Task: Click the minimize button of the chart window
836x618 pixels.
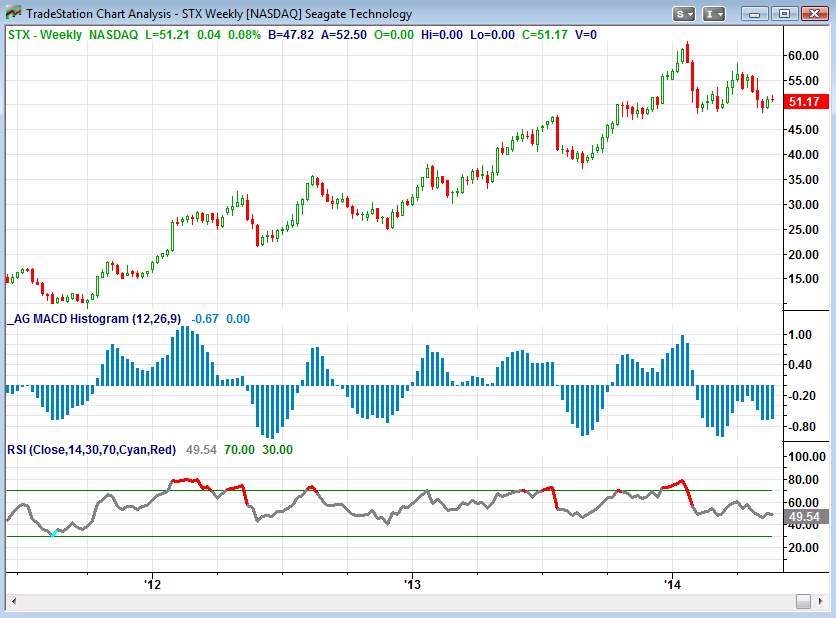Action: (753, 14)
